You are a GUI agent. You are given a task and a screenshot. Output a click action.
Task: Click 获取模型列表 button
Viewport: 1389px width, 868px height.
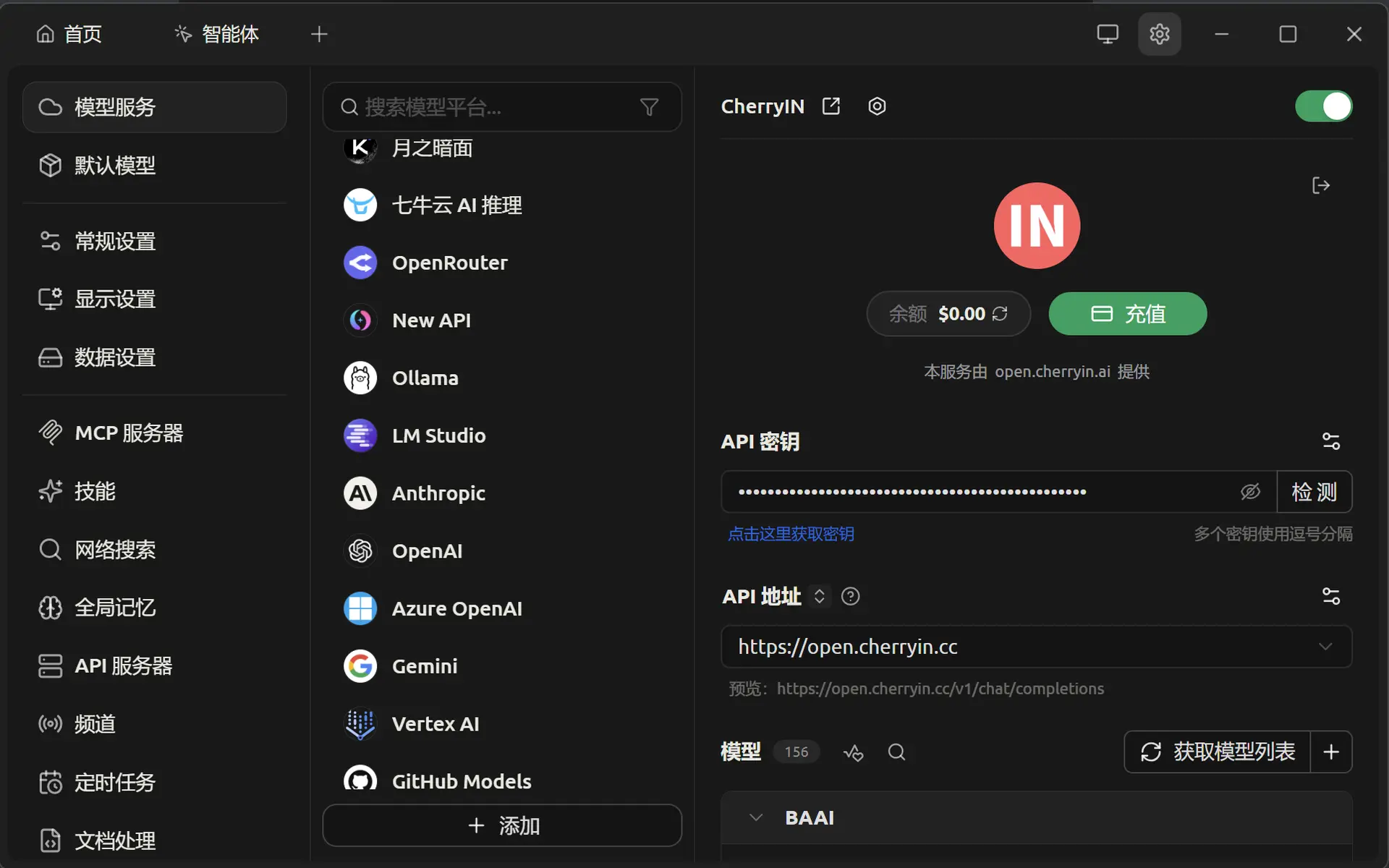[1218, 752]
